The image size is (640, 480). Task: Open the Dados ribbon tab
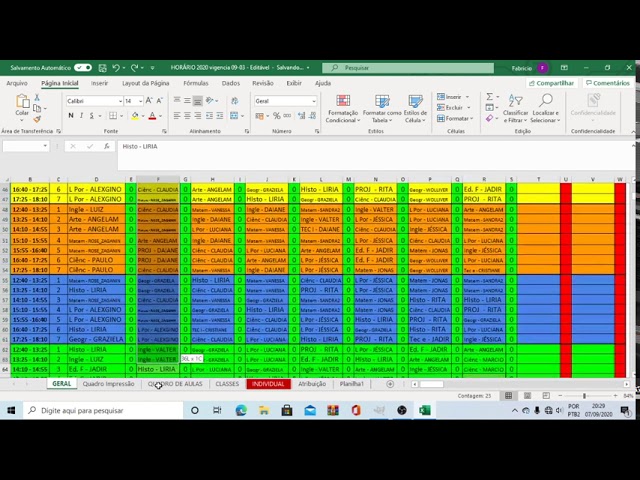pyautogui.click(x=231, y=83)
